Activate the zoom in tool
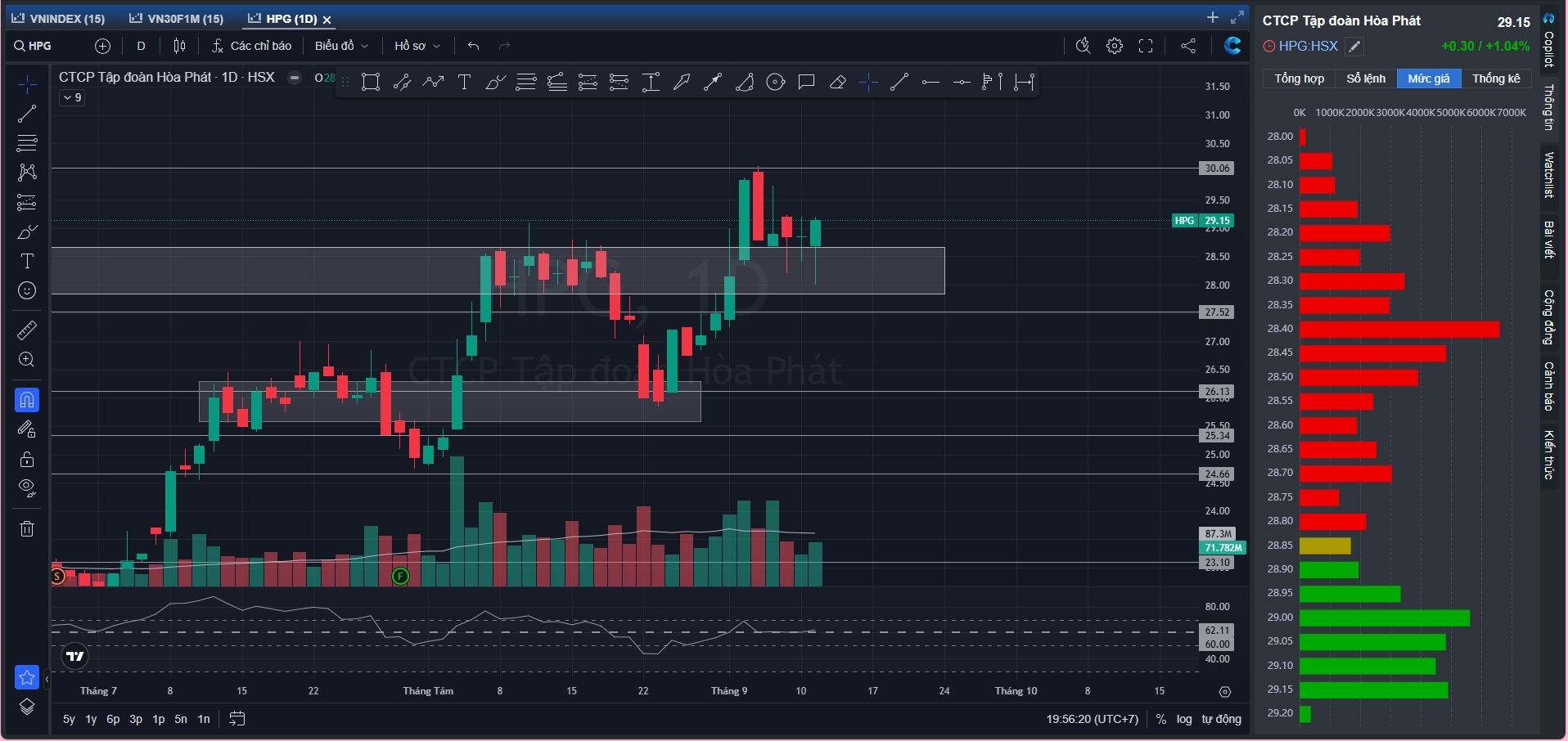The image size is (1568, 741). tap(27, 360)
